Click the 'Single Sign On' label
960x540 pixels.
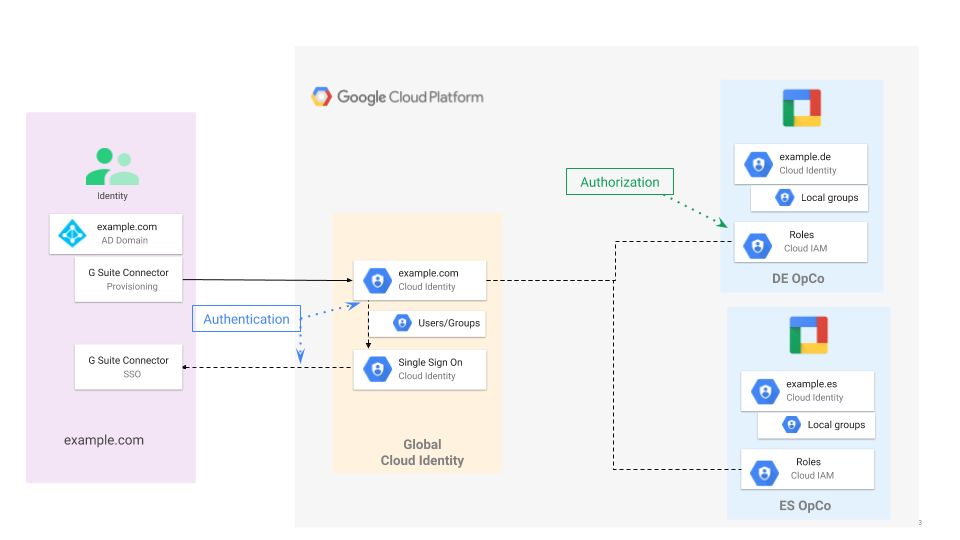tap(430, 362)
